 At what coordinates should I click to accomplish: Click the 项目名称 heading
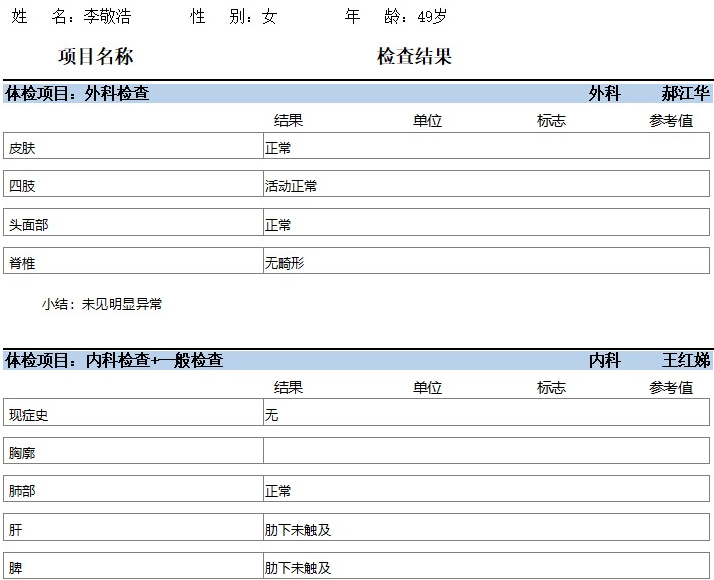point(96,56)
